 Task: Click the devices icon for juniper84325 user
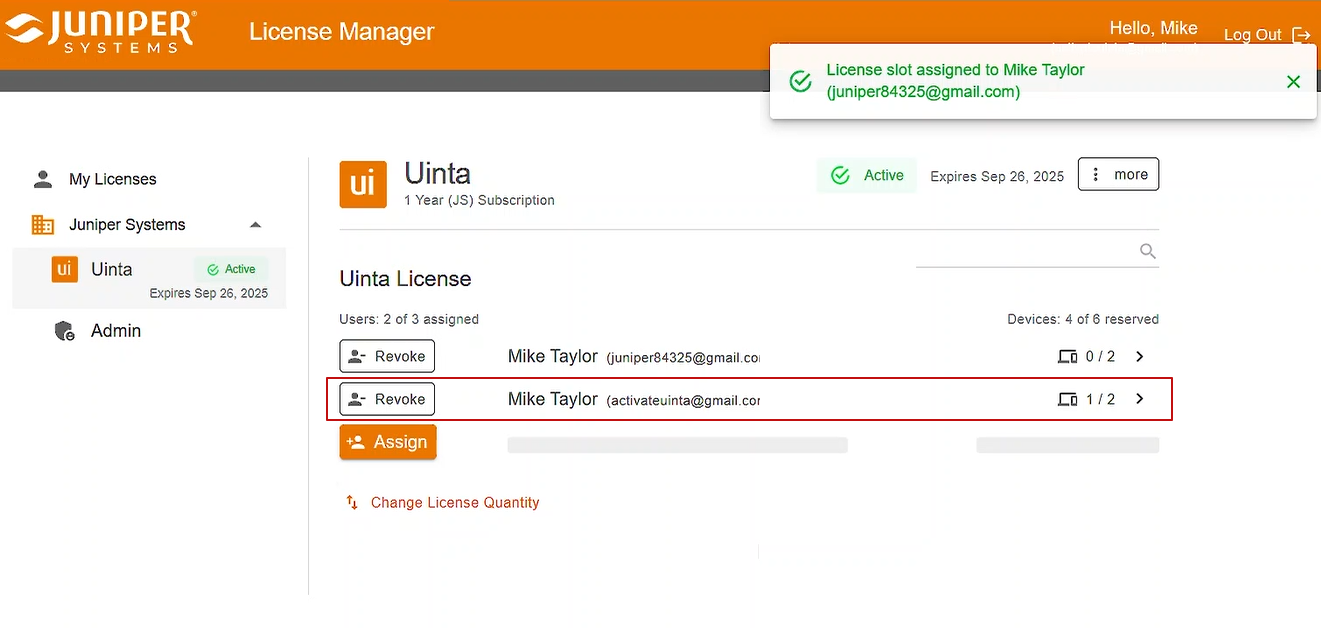1067,357
